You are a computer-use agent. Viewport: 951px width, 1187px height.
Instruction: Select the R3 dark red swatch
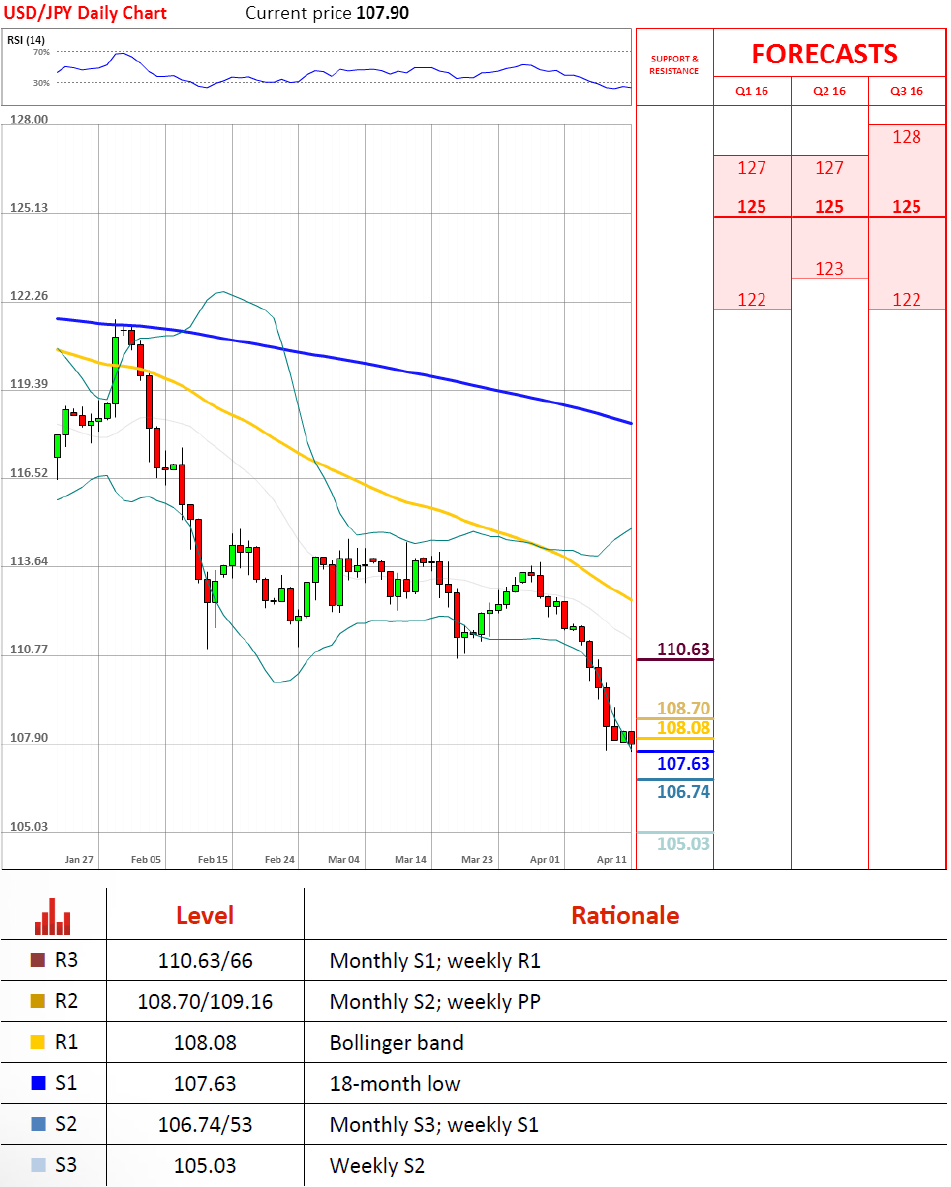point(38,960)
